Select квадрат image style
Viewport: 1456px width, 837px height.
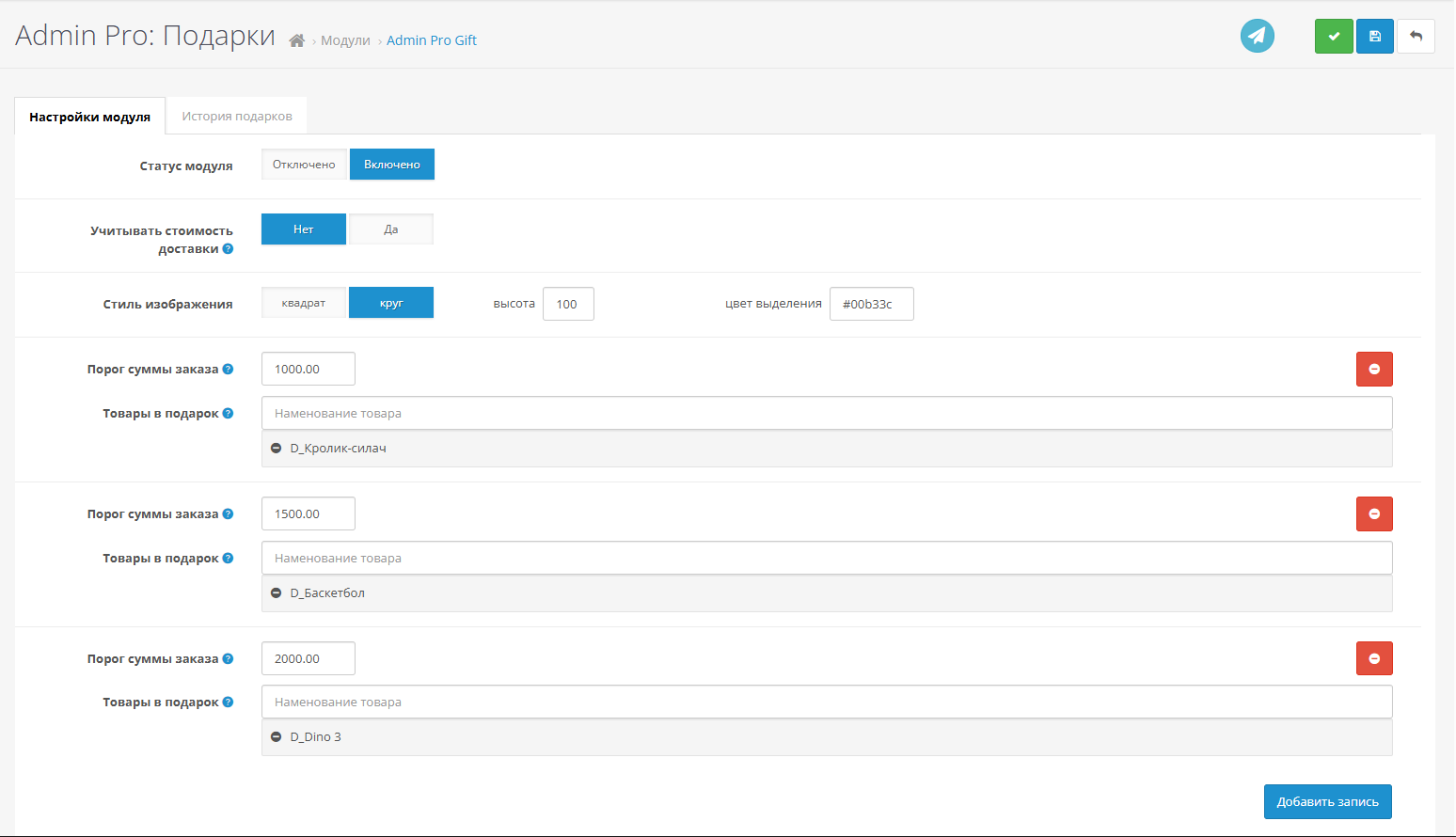304,303
